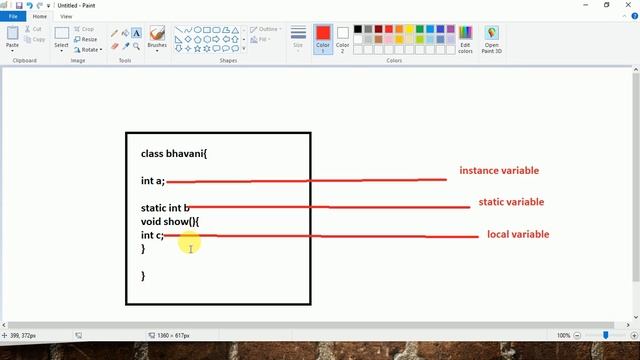
Task: Choose the Left arrow shape
Action: tap(226, 40)
